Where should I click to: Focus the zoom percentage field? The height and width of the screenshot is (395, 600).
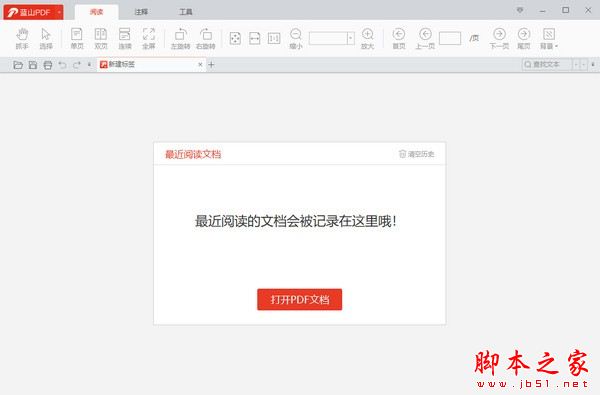pos(328,38)
